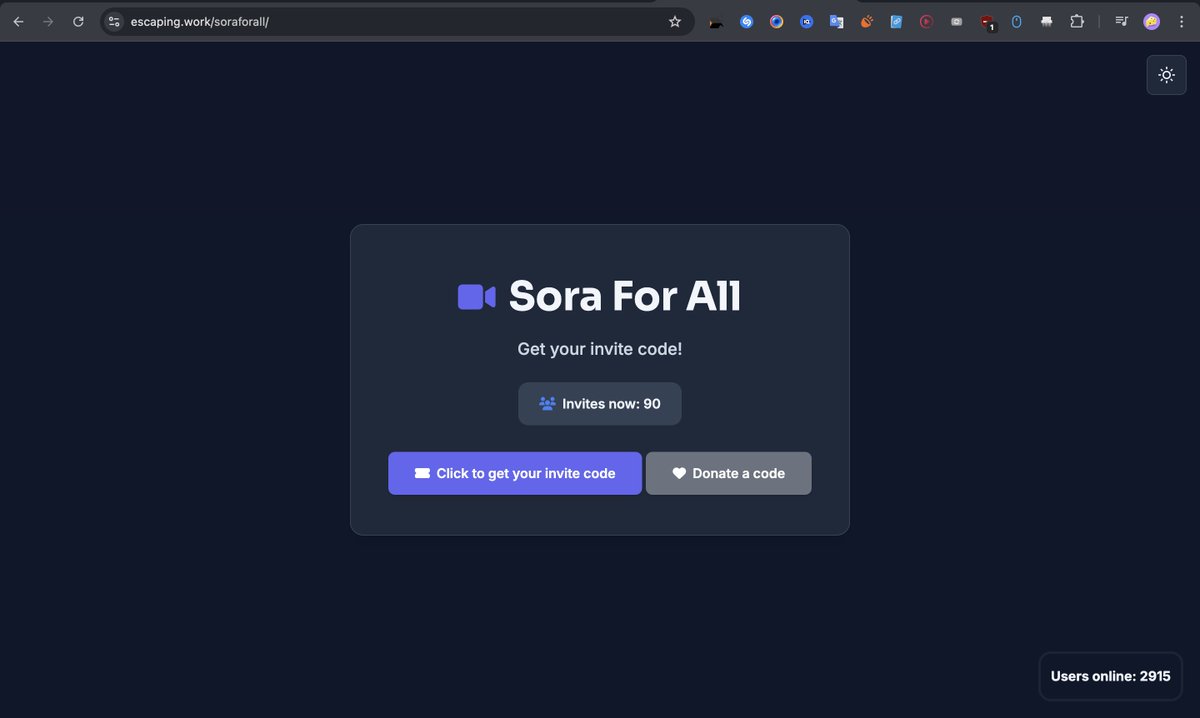
Task: Click the Donate a code button
Action: (729, 473)
